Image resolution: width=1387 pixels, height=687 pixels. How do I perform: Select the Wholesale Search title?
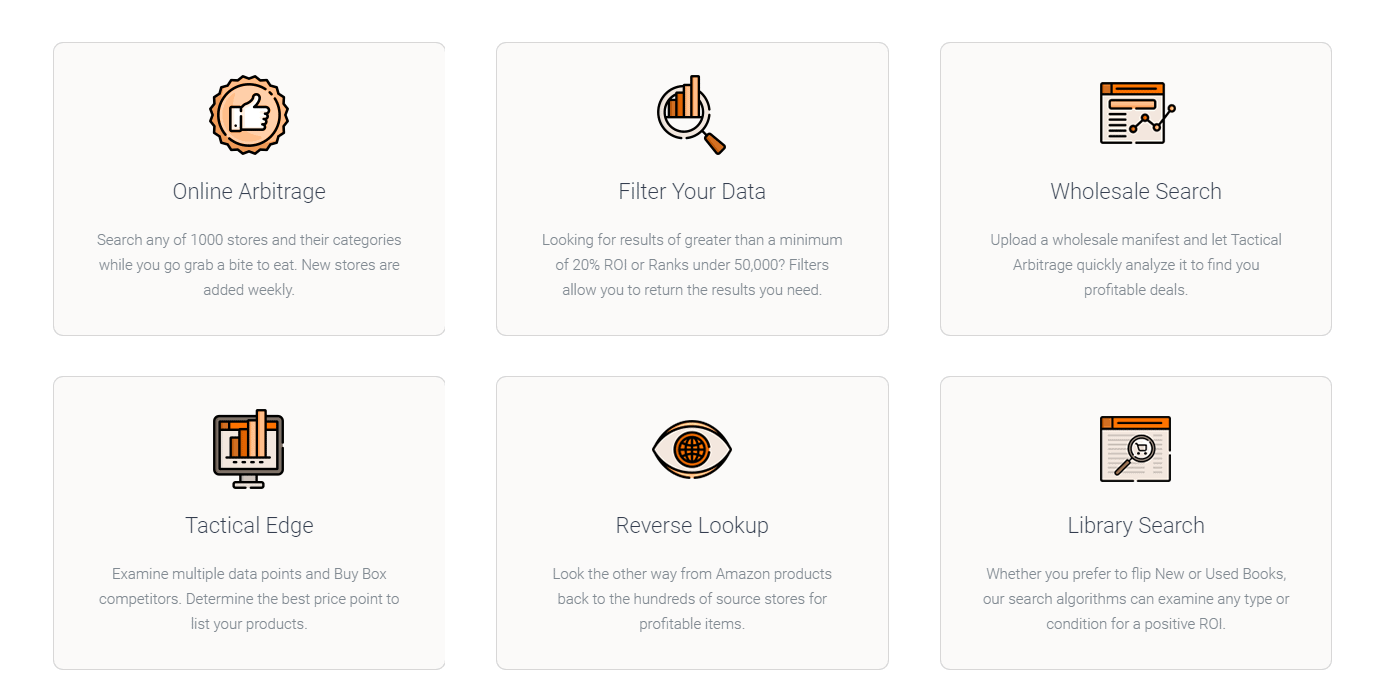coord(1136,191)
